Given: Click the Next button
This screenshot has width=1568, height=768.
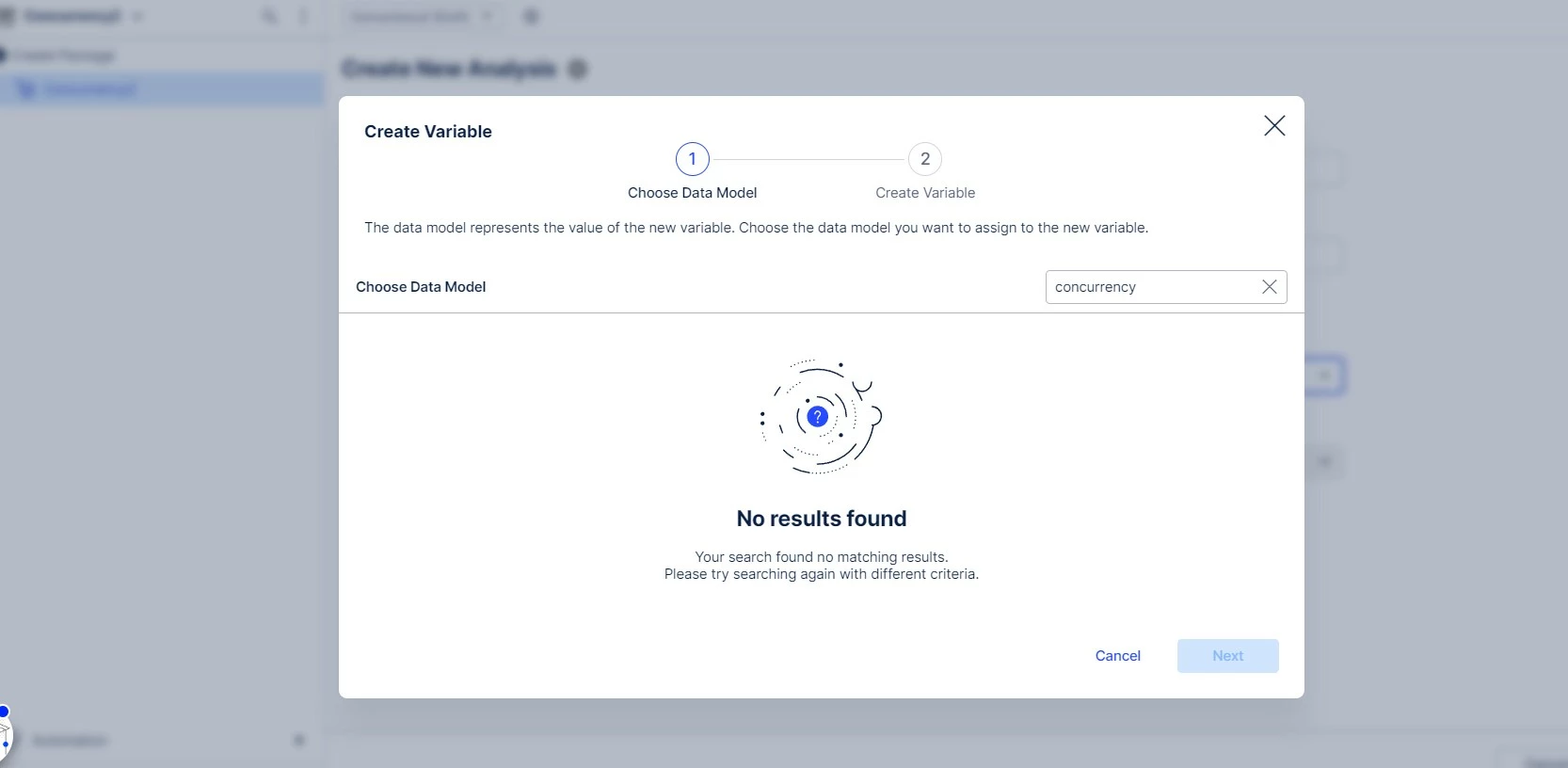Looking at the screenshot, I should (x=1227, y=656).
